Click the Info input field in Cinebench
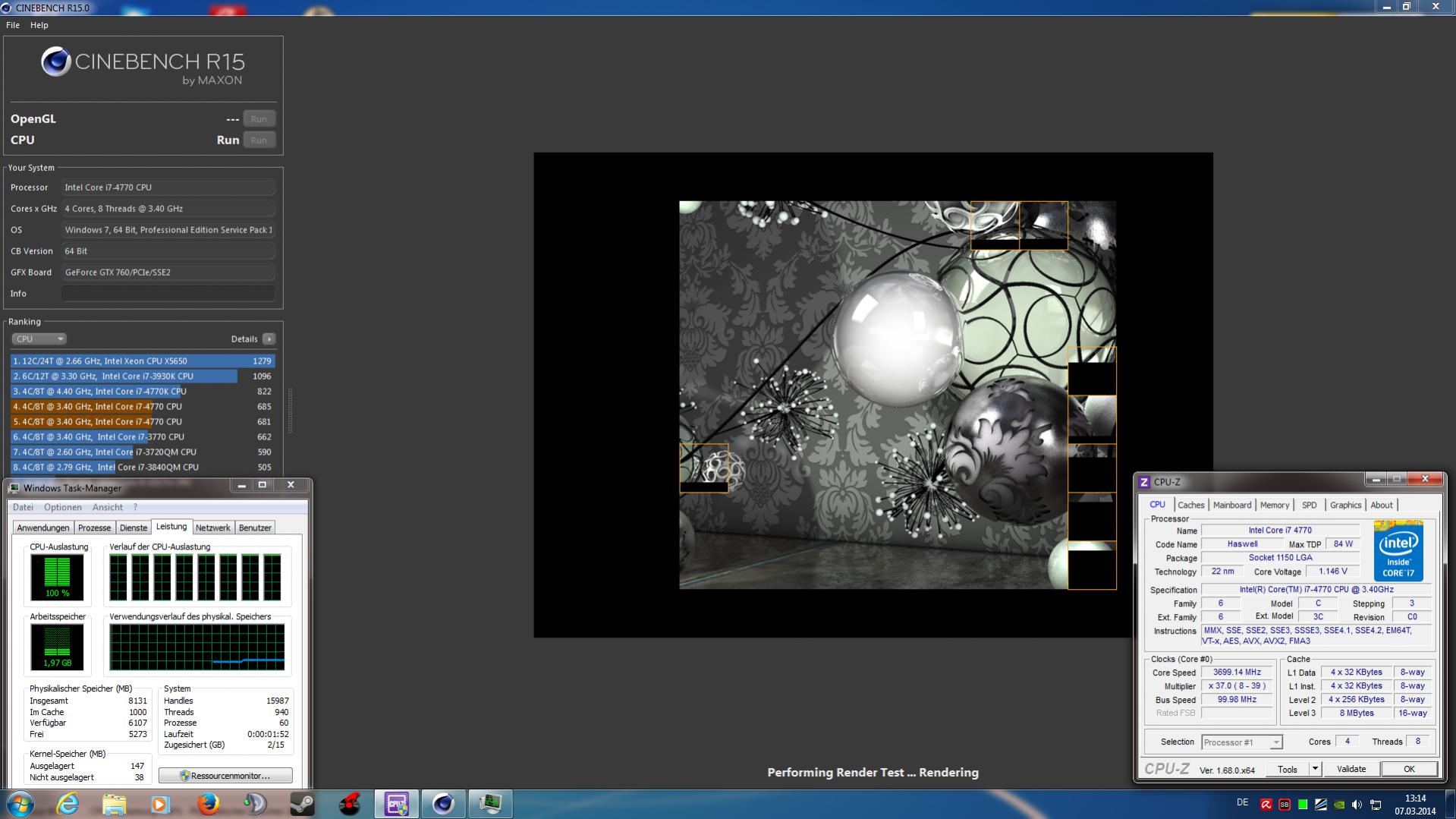The width and height of the screenshot is (1456, 819). click(168, 294)
